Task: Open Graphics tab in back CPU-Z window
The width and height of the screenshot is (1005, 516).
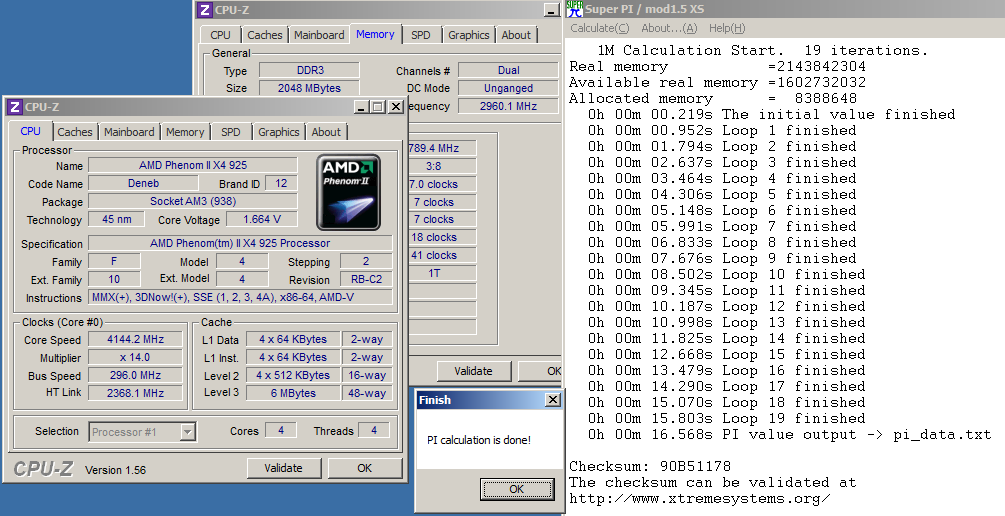Action: tap(469, 35)
